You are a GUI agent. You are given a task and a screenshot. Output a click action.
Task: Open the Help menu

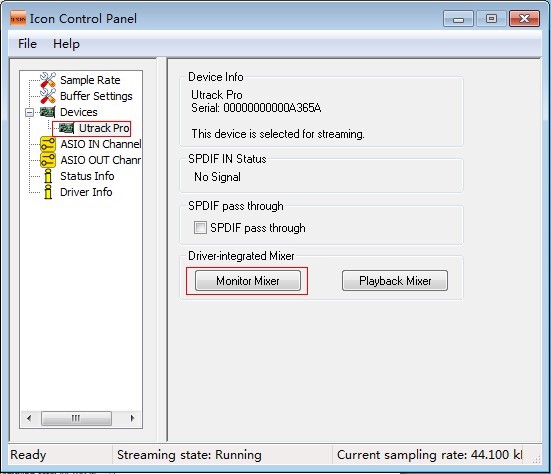pos(66,44)
